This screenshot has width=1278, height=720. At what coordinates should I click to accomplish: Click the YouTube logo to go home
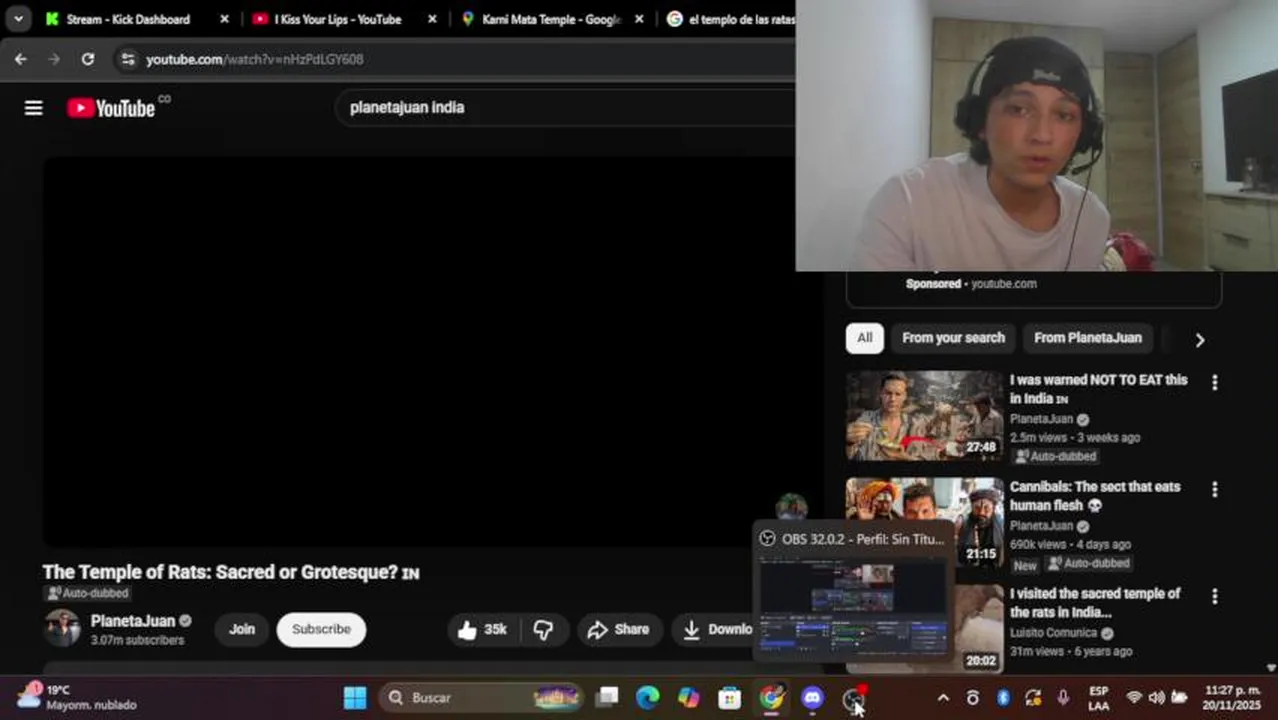click(x=111, y=108)
